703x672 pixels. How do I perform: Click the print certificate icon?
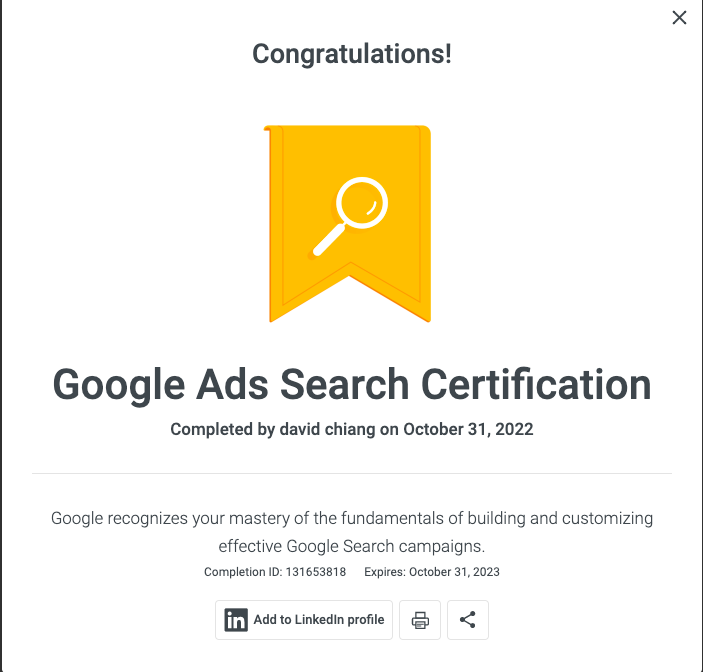coord(420,620)
